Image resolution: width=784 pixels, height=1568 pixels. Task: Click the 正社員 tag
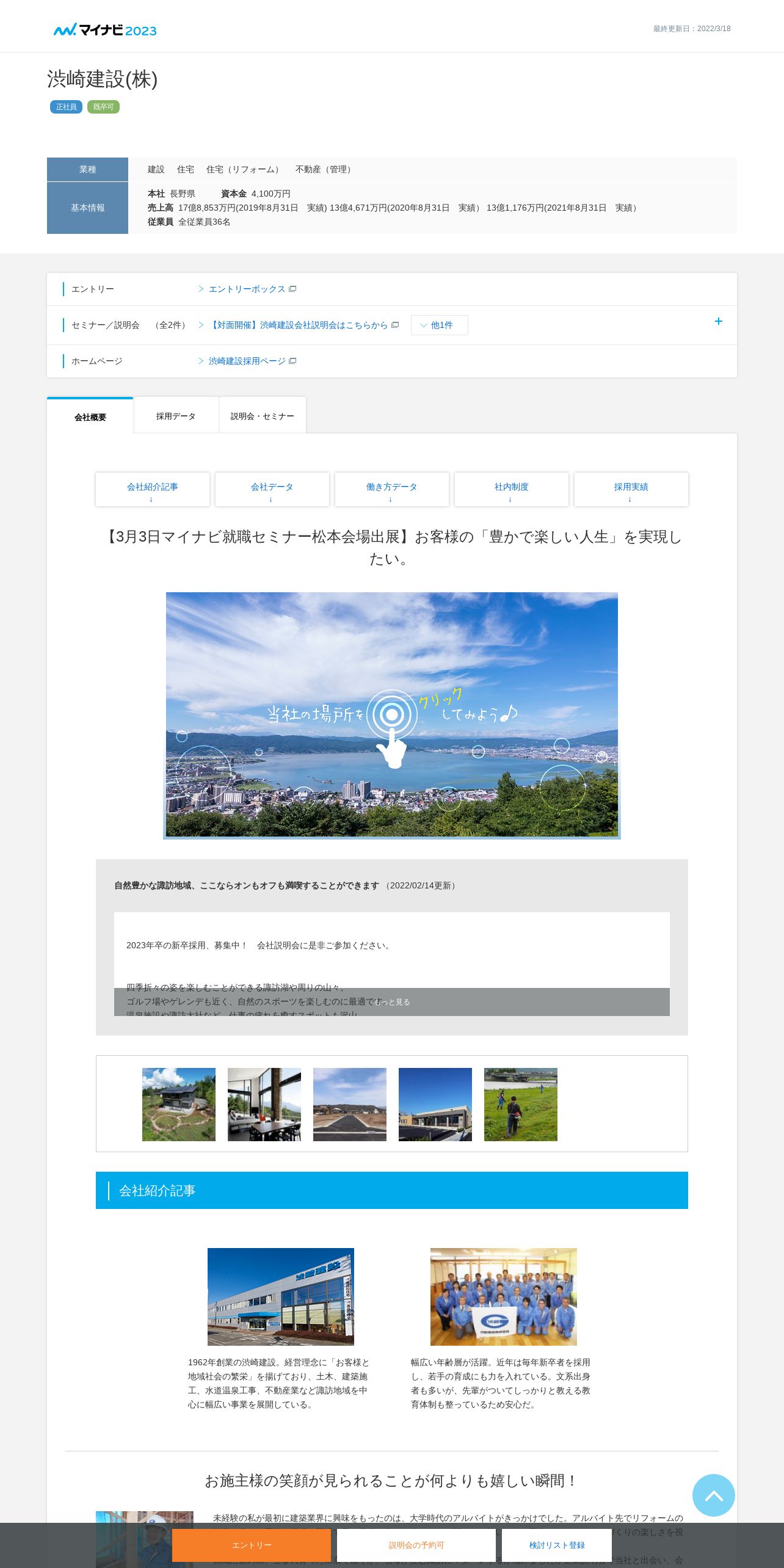[x=66, y=107]
